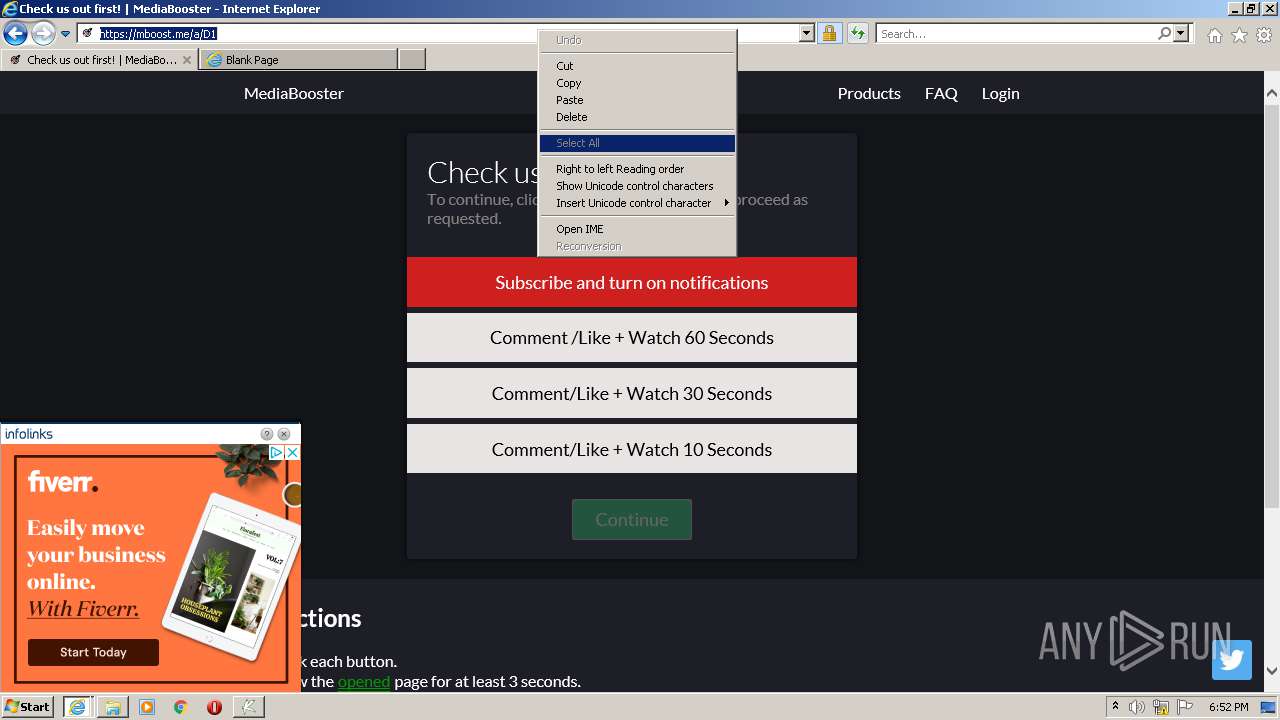This screenshot has height=720, width=1280.
Task: Follow the green 'opened' link
Action: click(364, 682)
